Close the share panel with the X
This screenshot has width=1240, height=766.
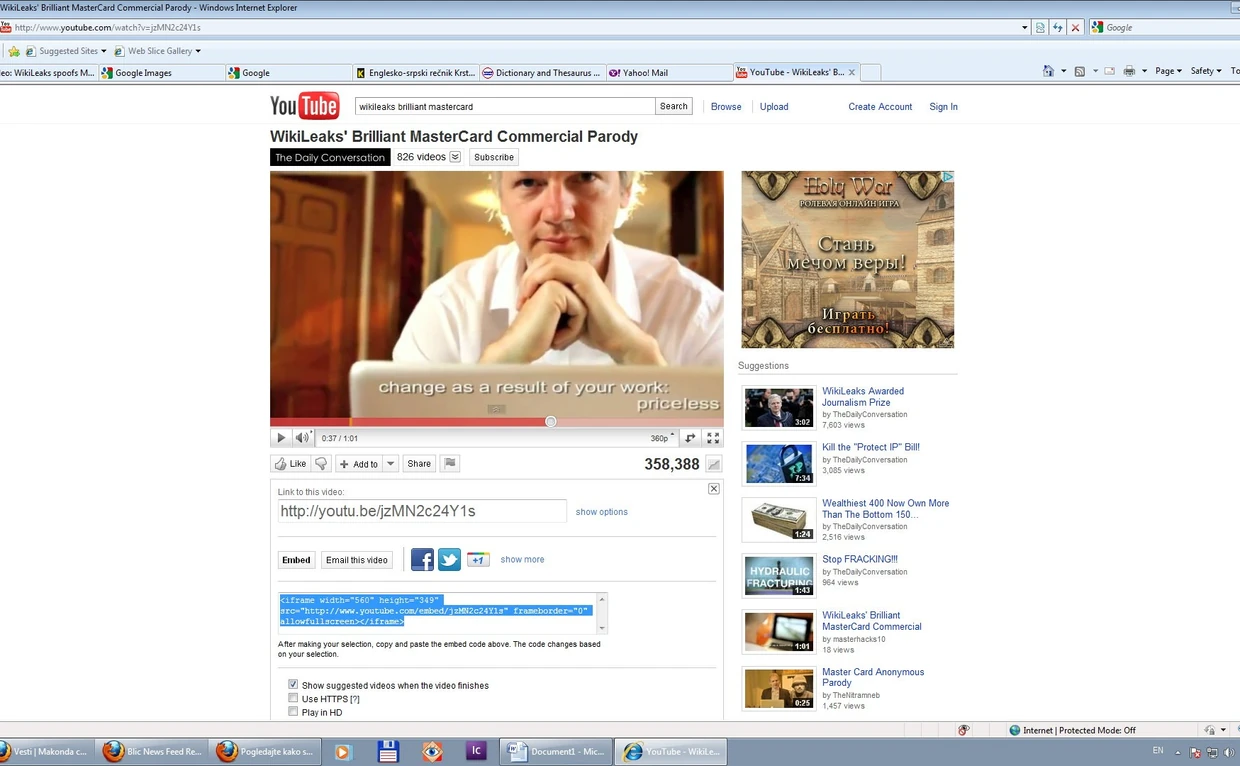(713, 489)
